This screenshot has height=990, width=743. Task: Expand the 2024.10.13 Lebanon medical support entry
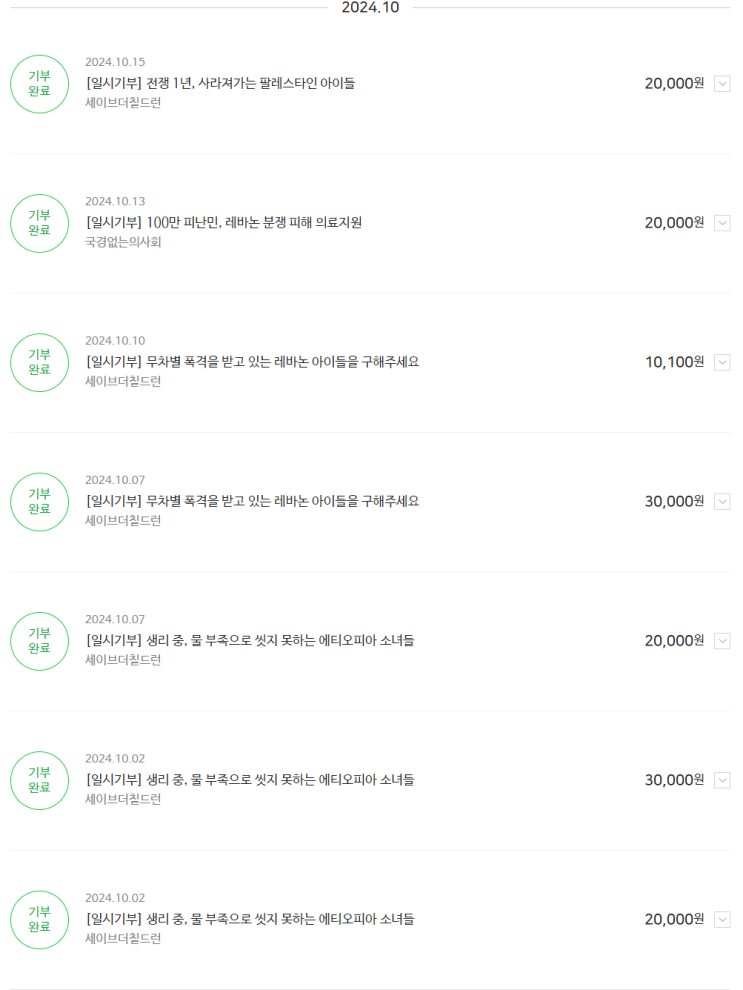(723, 223)
